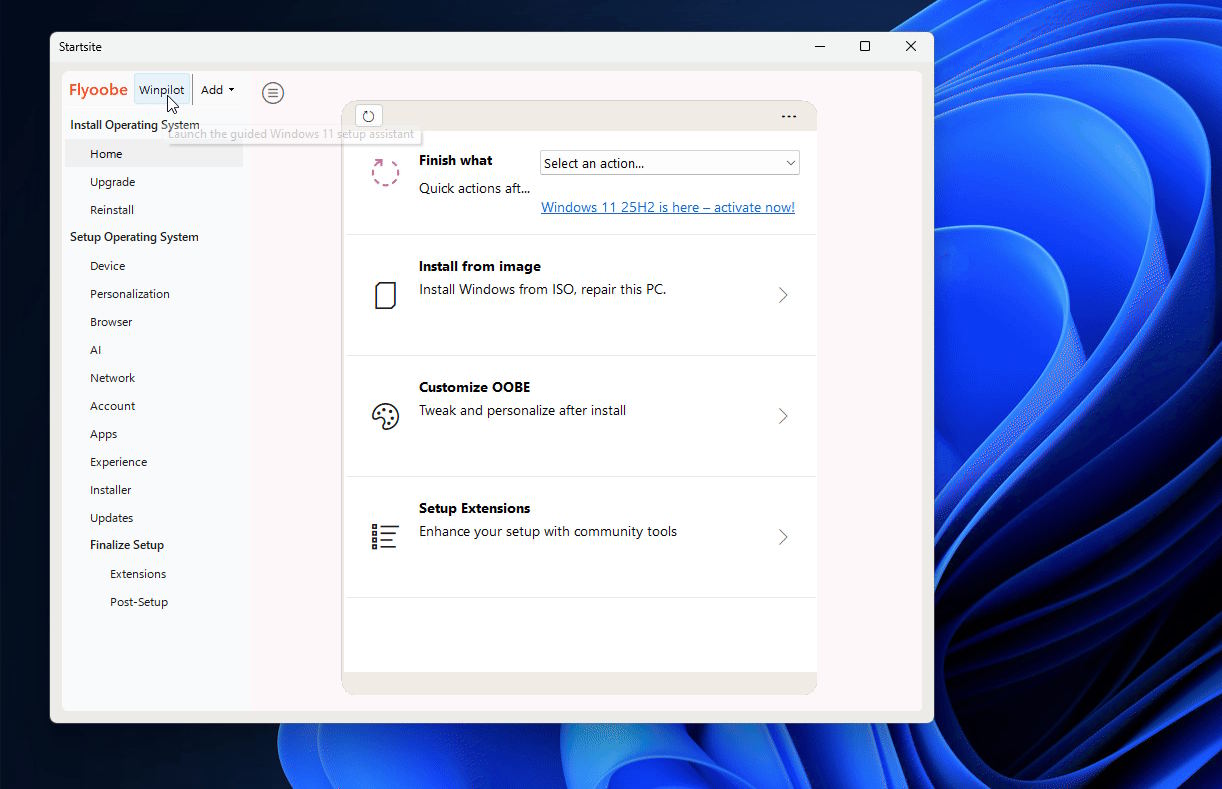The image size is (1222, 789).
Task: Click the circular hamburger menu icon
Action: (273, 93)
